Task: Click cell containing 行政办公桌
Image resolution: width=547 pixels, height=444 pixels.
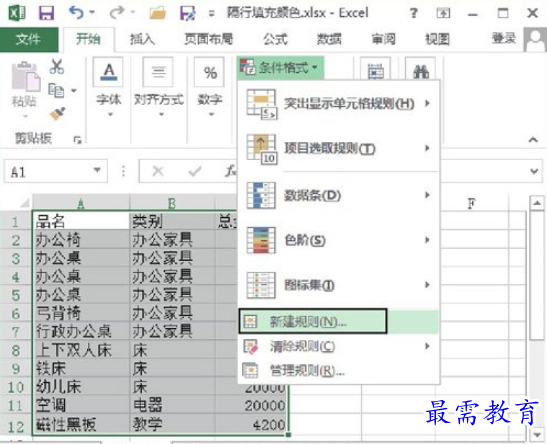Action: [x=81, y=331]
